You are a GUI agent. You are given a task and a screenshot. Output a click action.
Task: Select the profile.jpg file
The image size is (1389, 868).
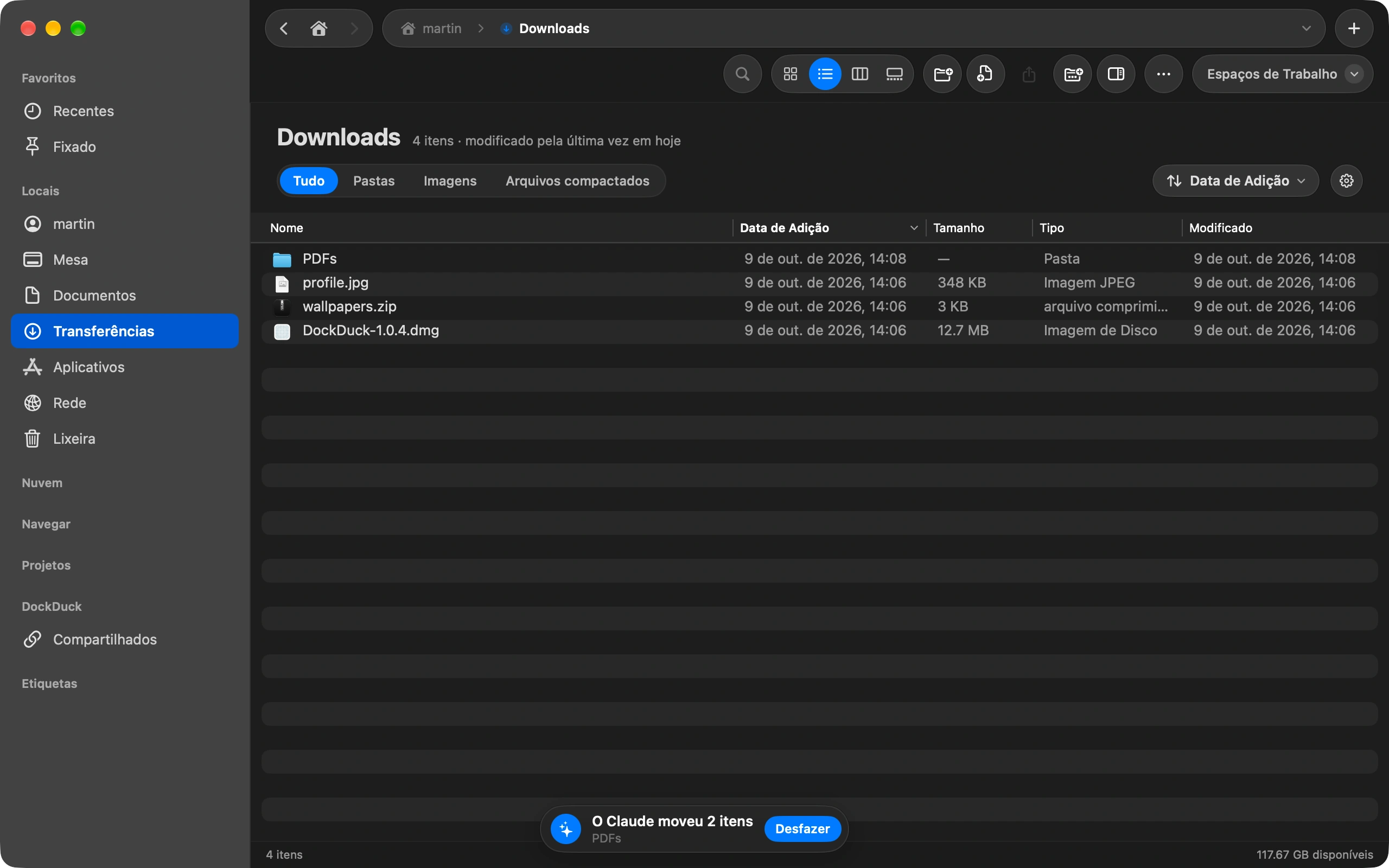(x=820, y=283)
